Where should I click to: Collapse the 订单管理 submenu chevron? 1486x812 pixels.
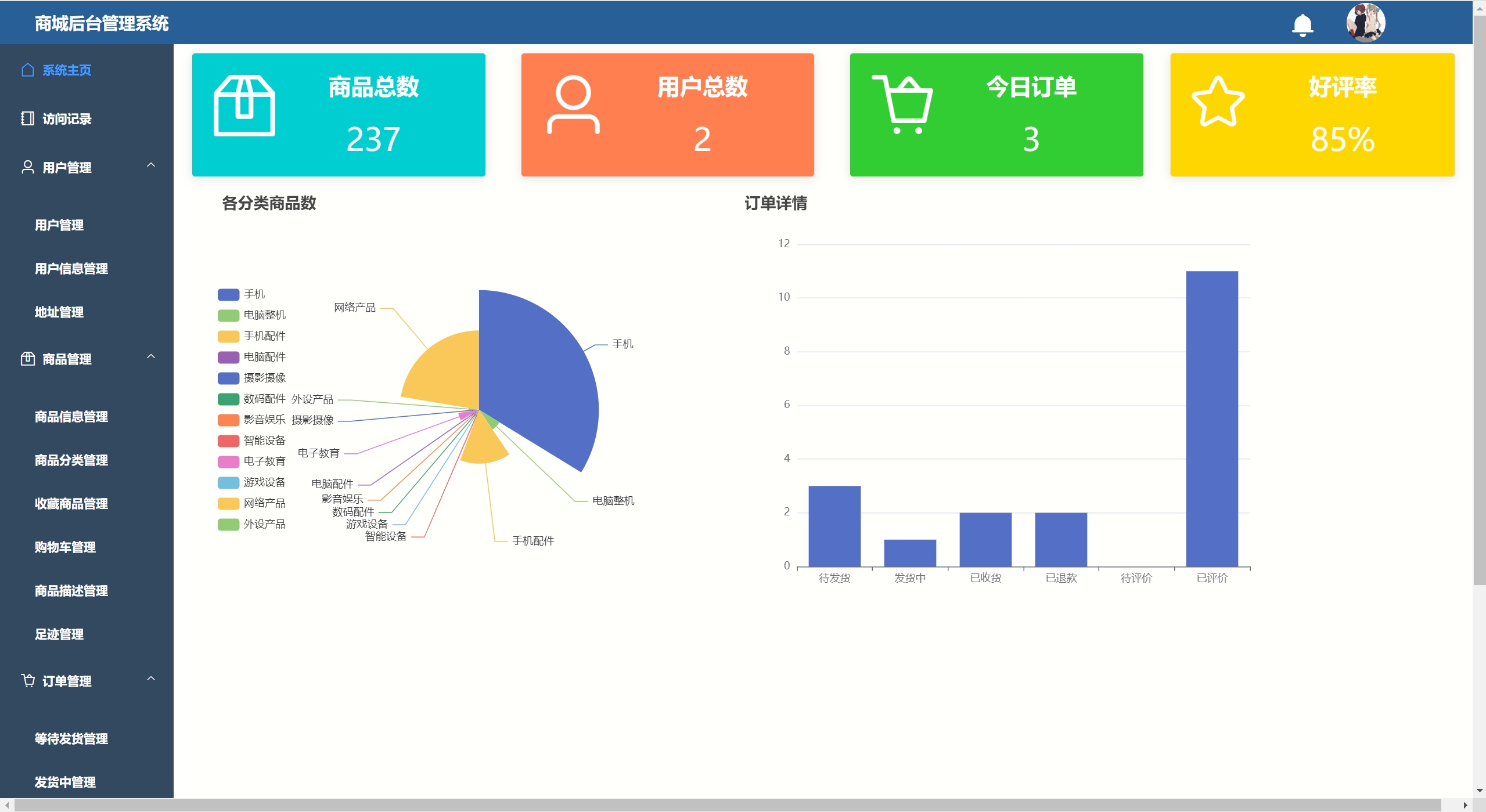[151, 679]
